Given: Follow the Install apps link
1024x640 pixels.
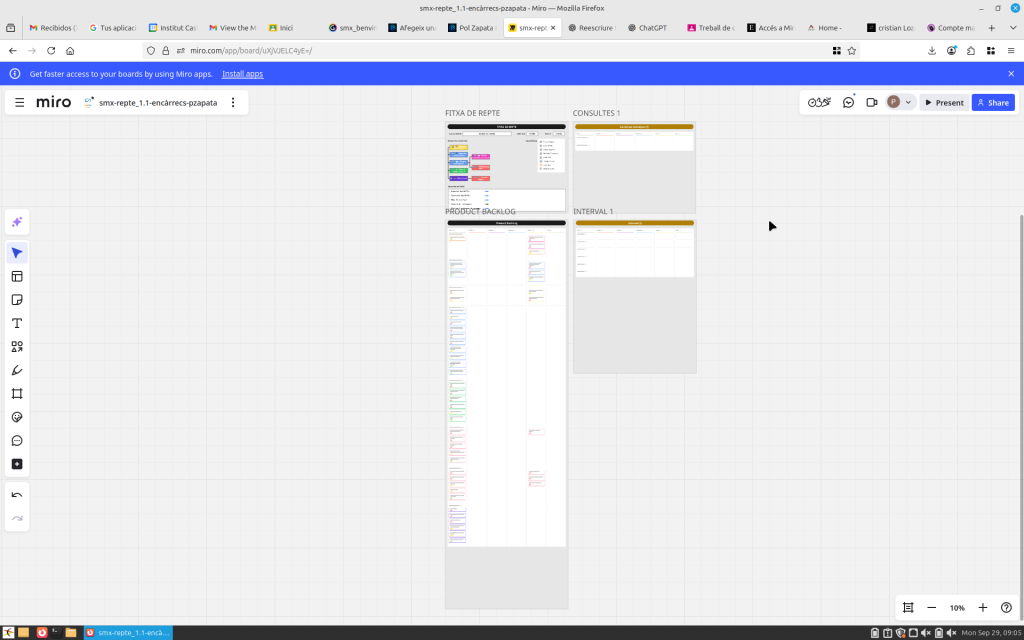Looking at the screenshot, I should point(242,74).
